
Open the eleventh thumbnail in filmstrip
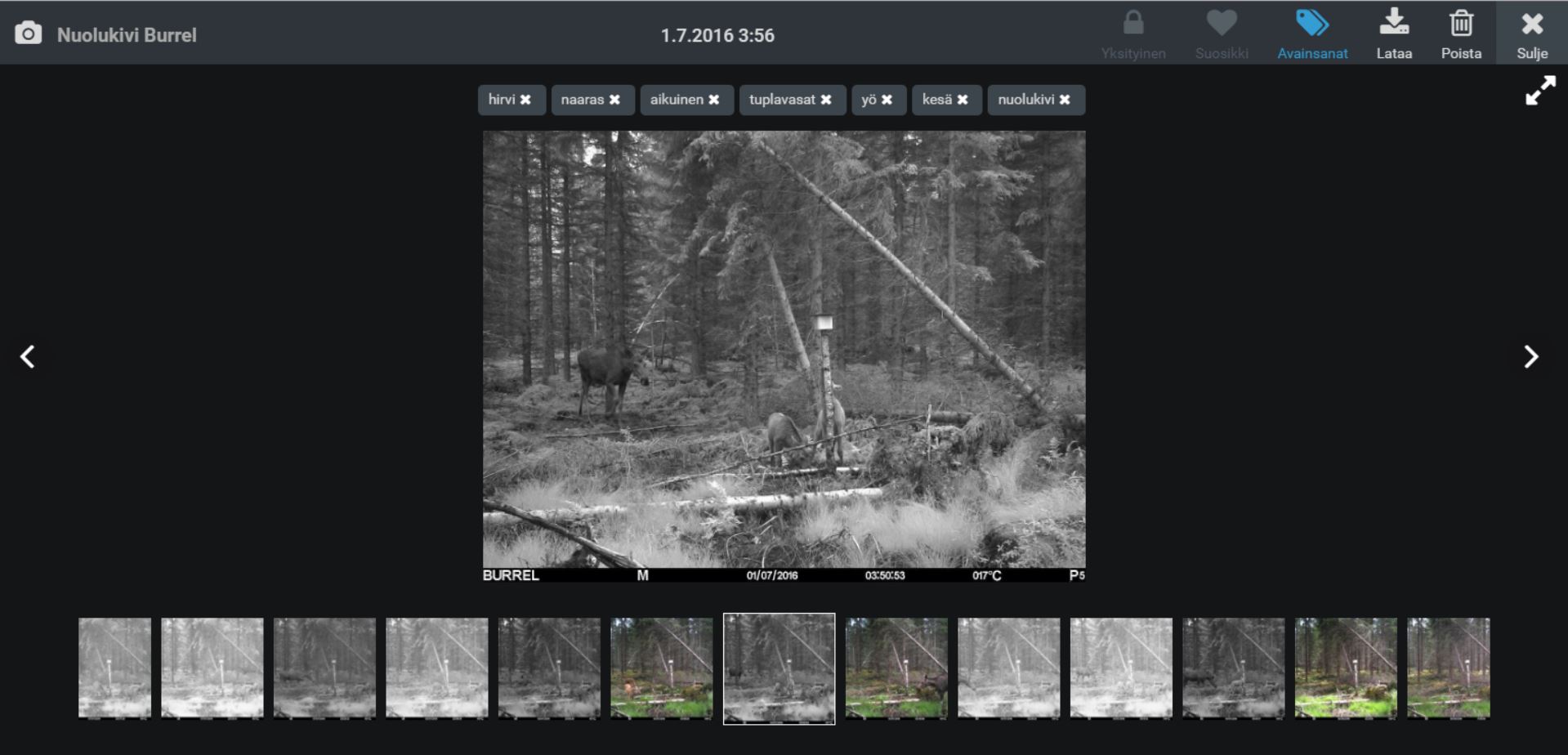1234,668
